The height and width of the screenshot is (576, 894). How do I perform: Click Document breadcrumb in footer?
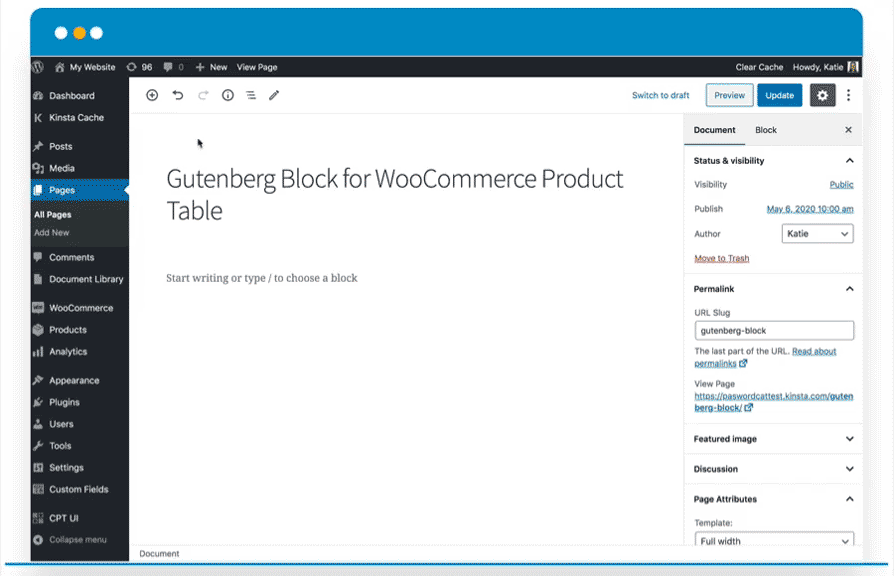(x=159, y=554)
